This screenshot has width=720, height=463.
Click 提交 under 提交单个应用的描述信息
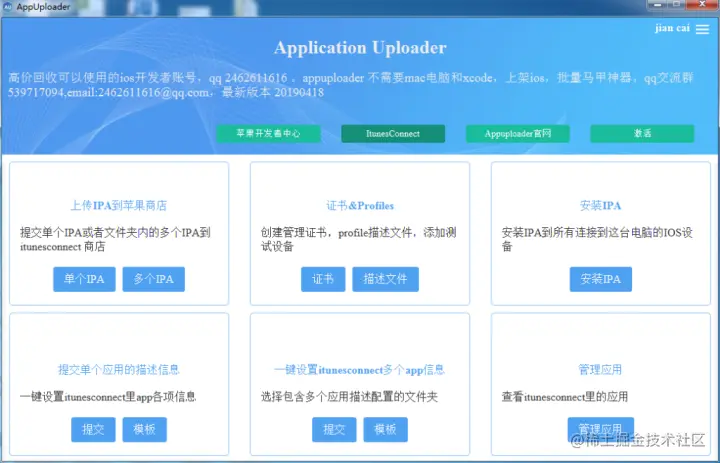click(93, 429)
